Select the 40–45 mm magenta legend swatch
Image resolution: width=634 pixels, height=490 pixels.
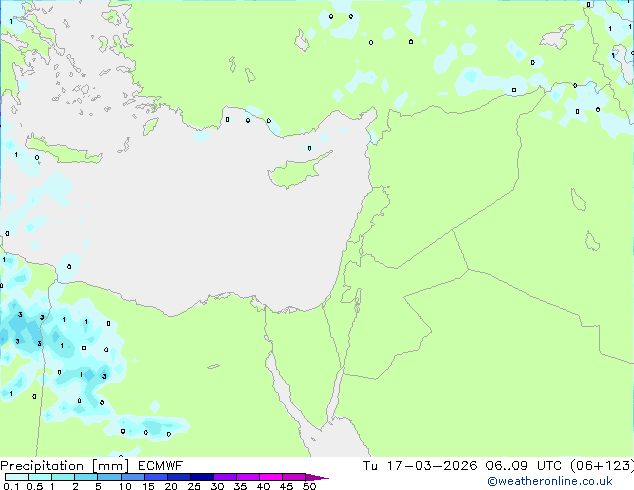[x=271, y=477]
